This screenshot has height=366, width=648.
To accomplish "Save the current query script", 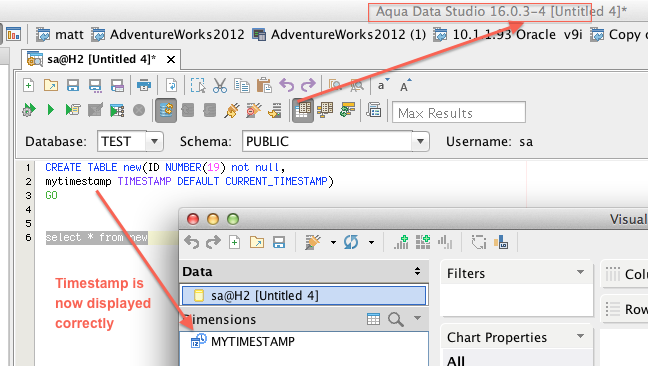I will [73, 86].
